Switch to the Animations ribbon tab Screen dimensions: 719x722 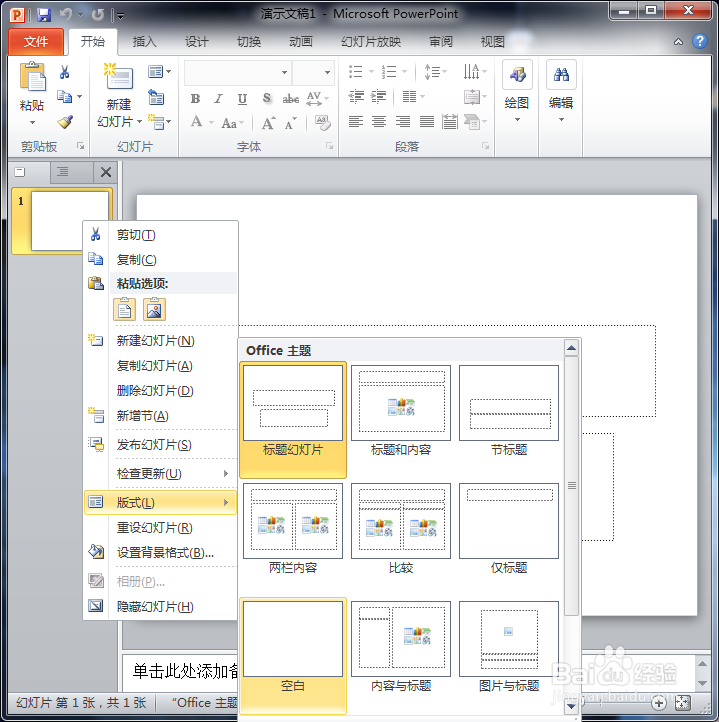[301, 42]
